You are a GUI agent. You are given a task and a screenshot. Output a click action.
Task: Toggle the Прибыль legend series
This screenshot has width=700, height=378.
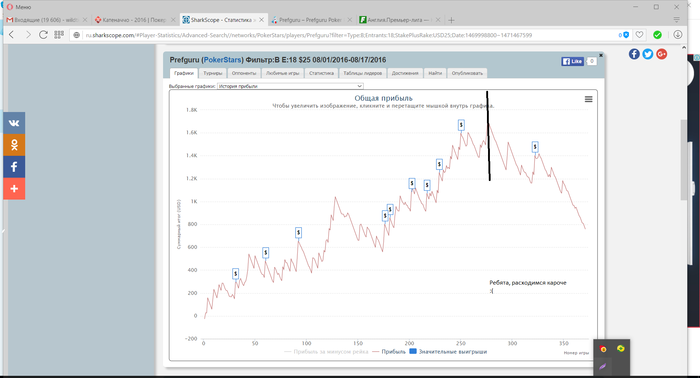click(389, 352)
